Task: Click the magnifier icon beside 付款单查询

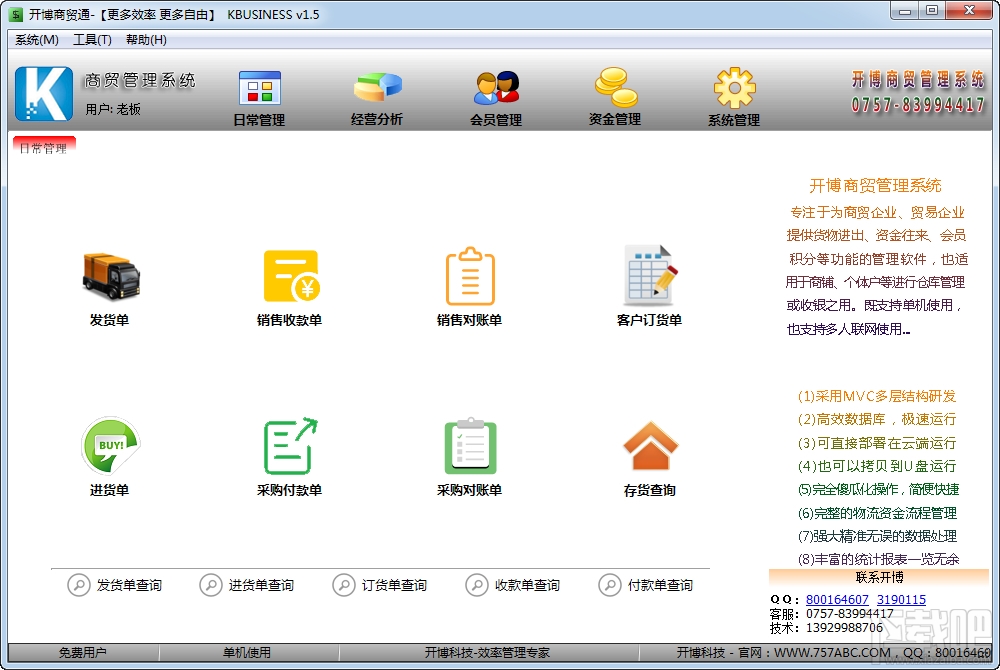Action: click(610, 585)
